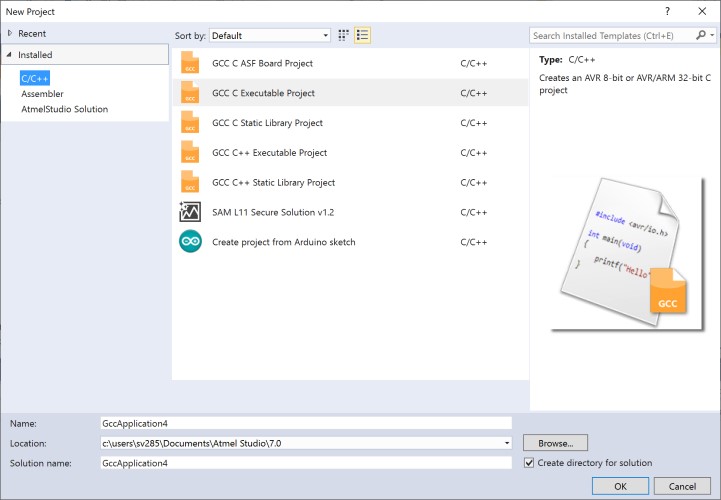The height and width of the screenshot is (500, 721).
Task: Click the GCC C Static Library Project icon
Action: (x=190, y=123)
